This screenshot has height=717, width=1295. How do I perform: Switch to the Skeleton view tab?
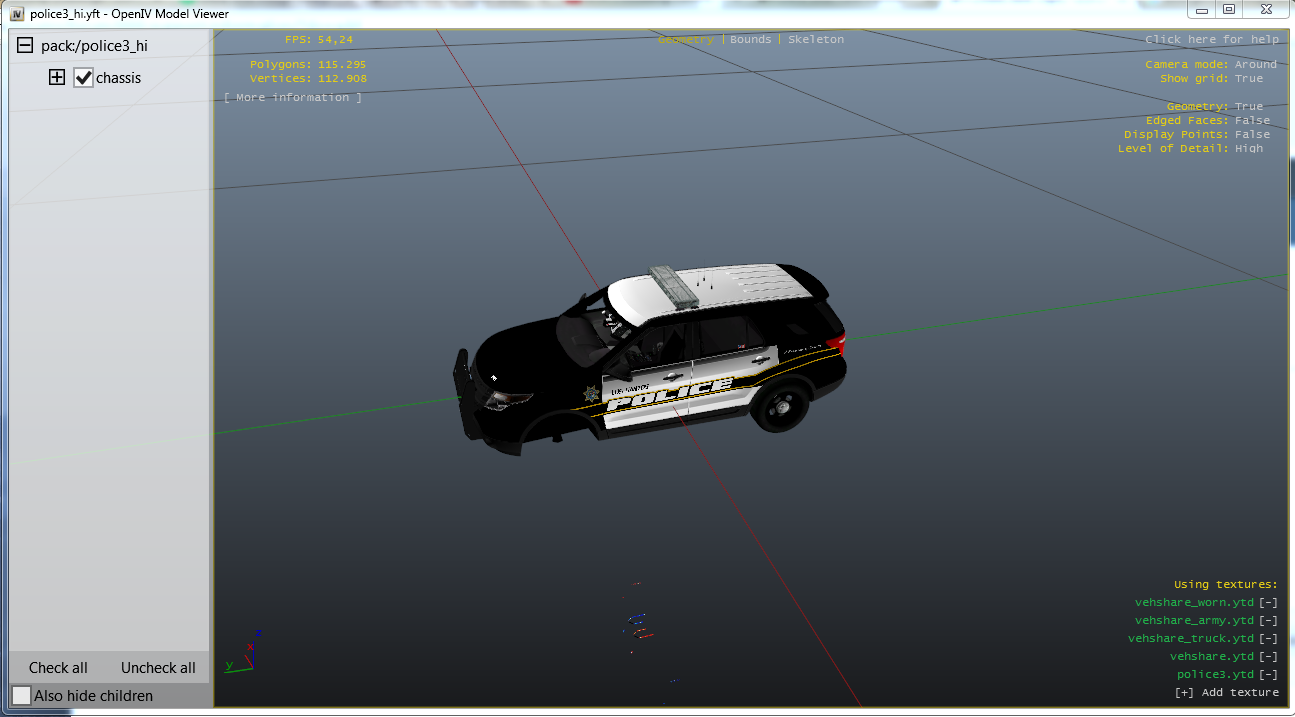tap(816, 40)
